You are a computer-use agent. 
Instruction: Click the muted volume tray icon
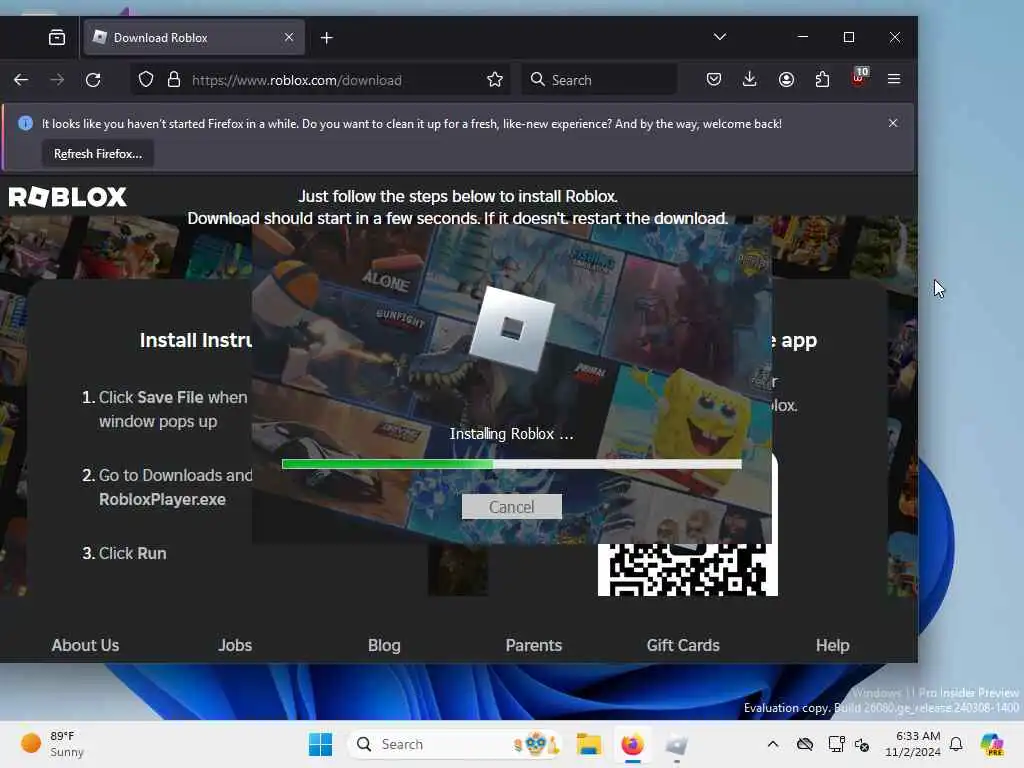[x=862, y=744]
